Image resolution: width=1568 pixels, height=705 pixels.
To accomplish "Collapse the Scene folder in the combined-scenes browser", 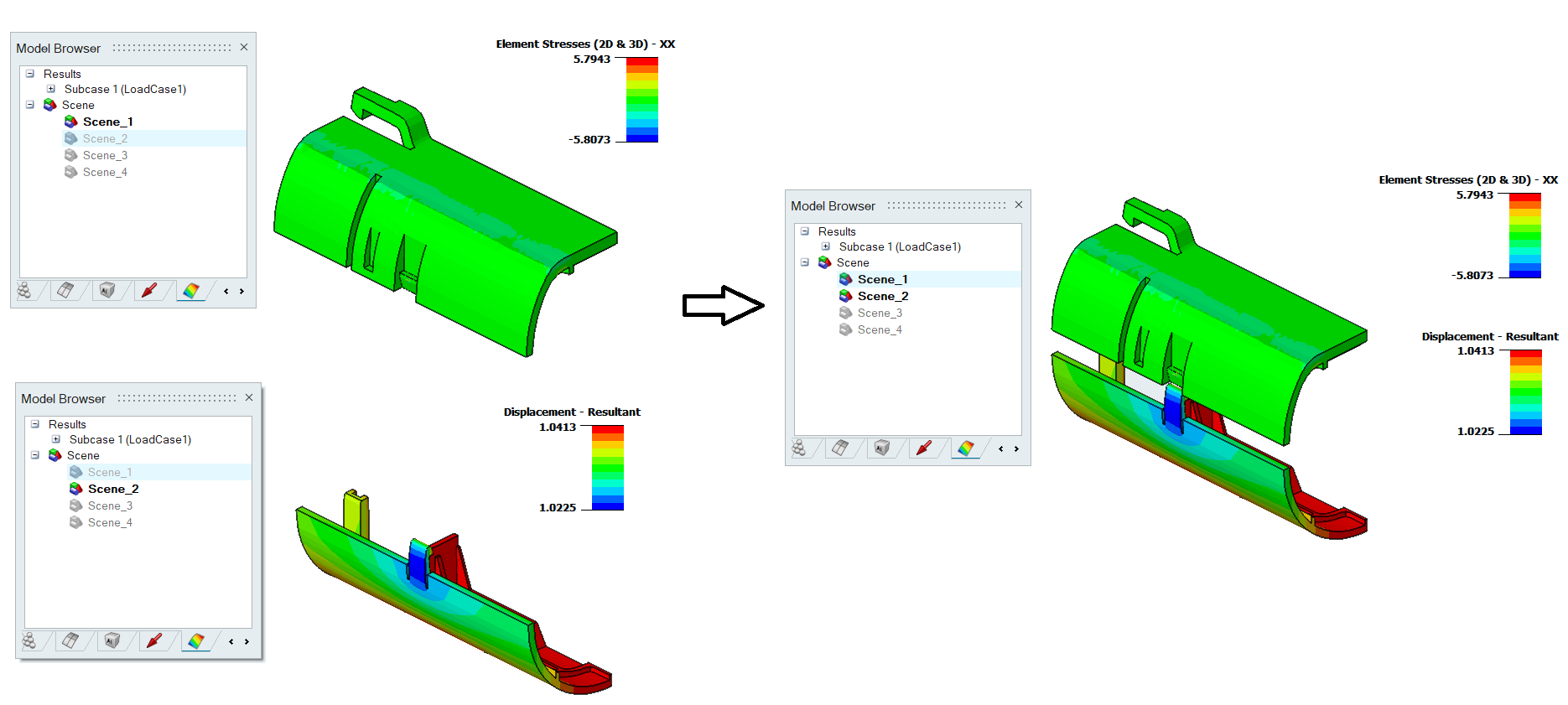I will tap(805, 262).
